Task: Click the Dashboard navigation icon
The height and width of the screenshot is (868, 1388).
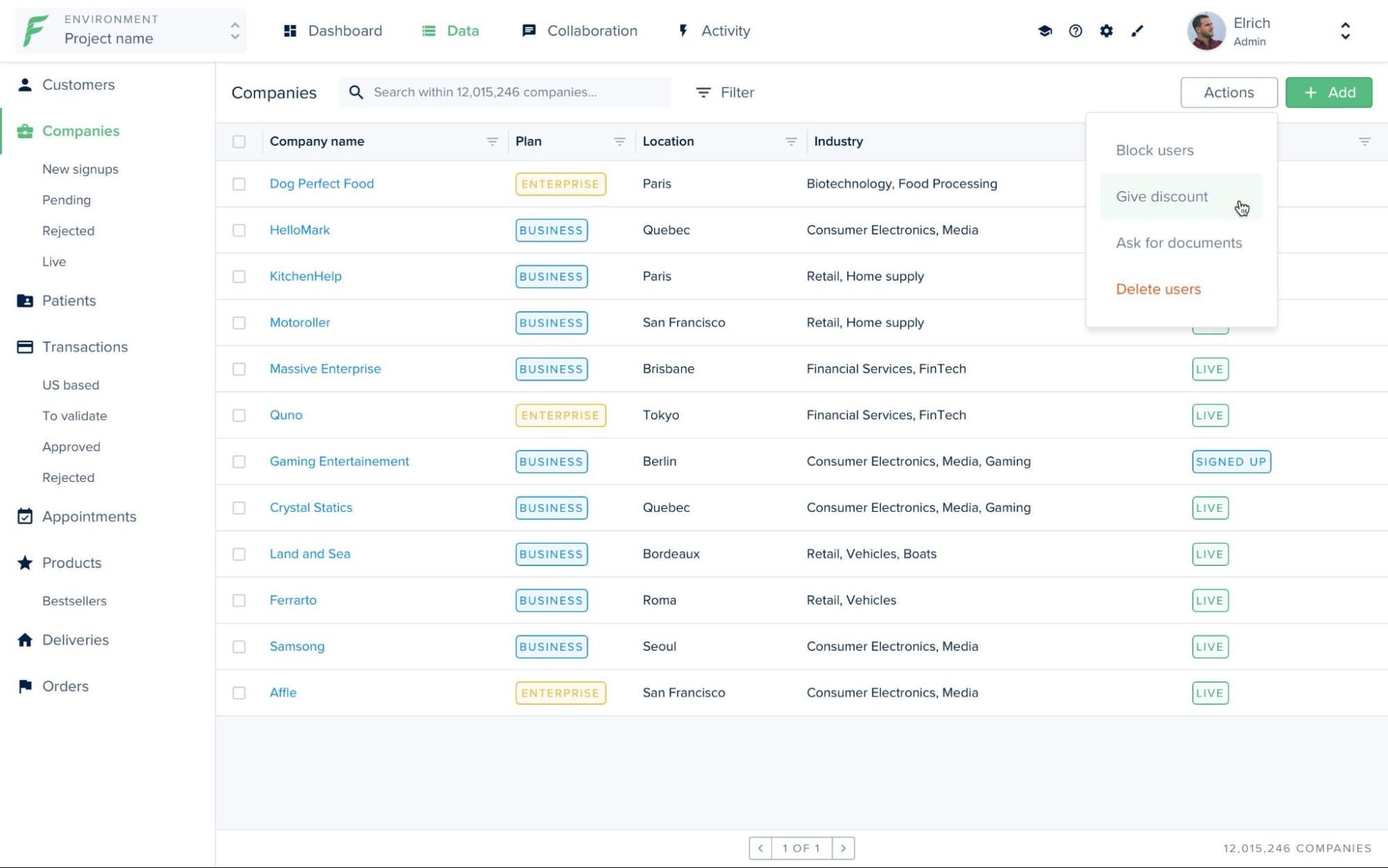Action: click(x=290, y=31)
